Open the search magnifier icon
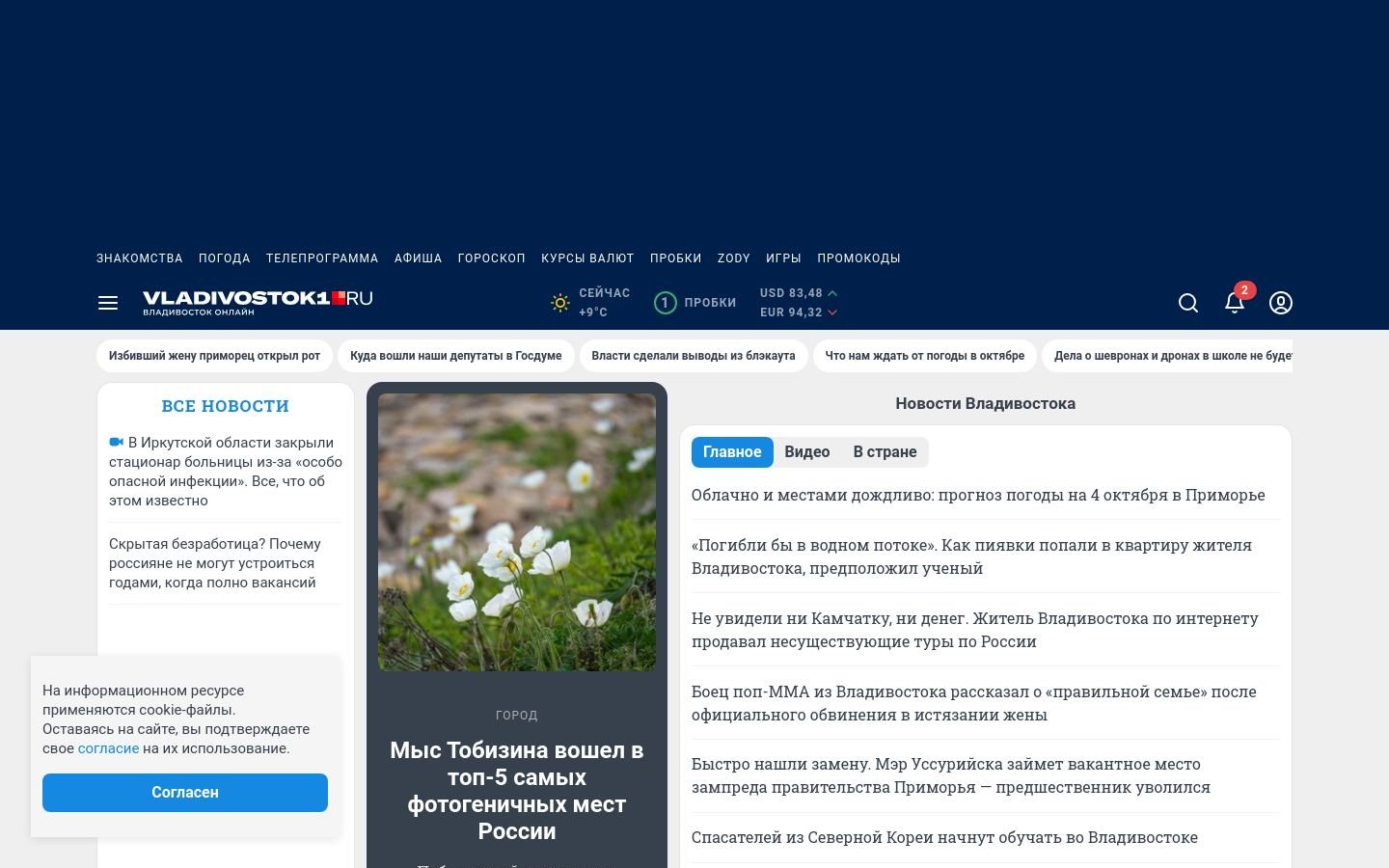 tap(1188, 303)
